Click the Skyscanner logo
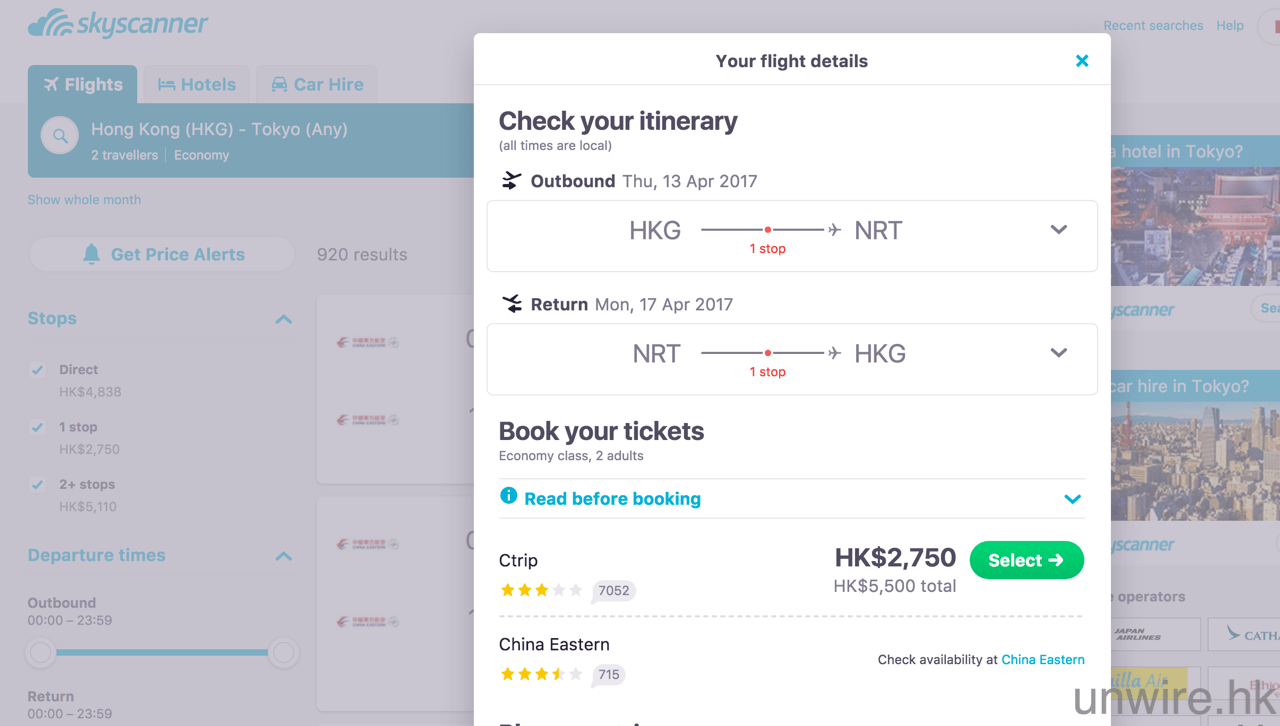This screenshot has height=726, width=1280. (118, 23)
